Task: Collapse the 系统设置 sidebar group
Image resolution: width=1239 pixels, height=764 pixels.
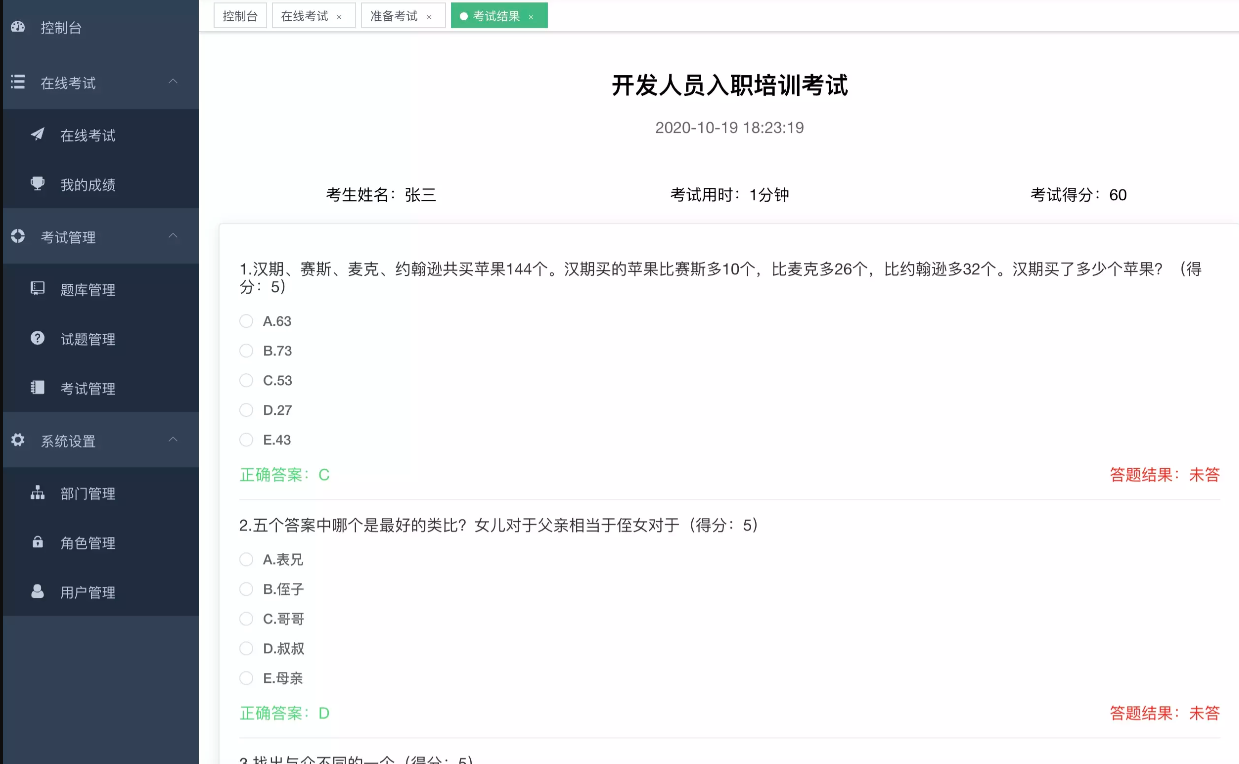Action: [173, 440]
